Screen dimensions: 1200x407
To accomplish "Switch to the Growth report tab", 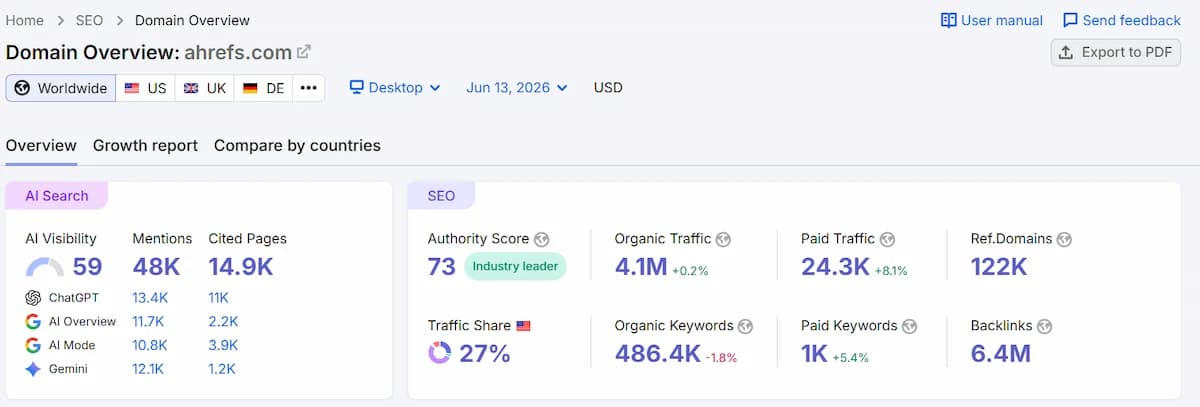I will (145, 146).
